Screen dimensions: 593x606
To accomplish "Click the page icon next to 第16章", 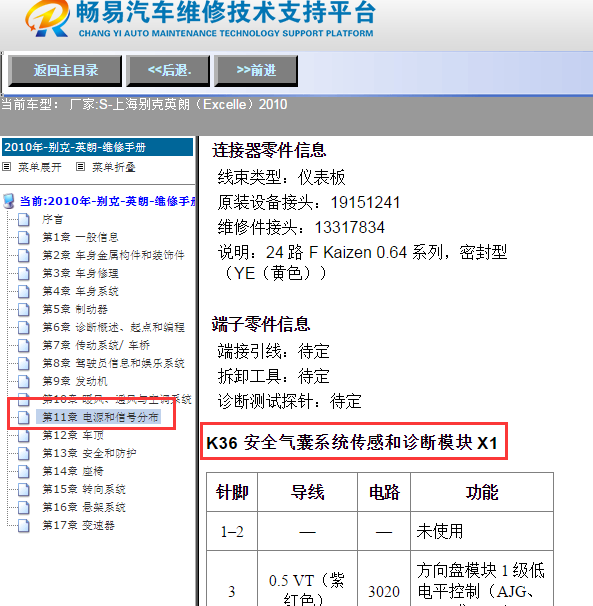I will tap(24, 507).
